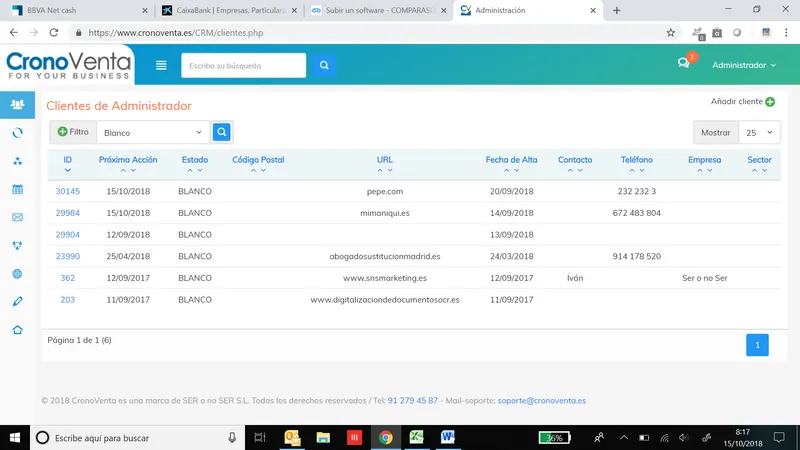Open the Mostrar 25 rows dropdown
Screen dimensions: 800x450
tap(759, 133)
